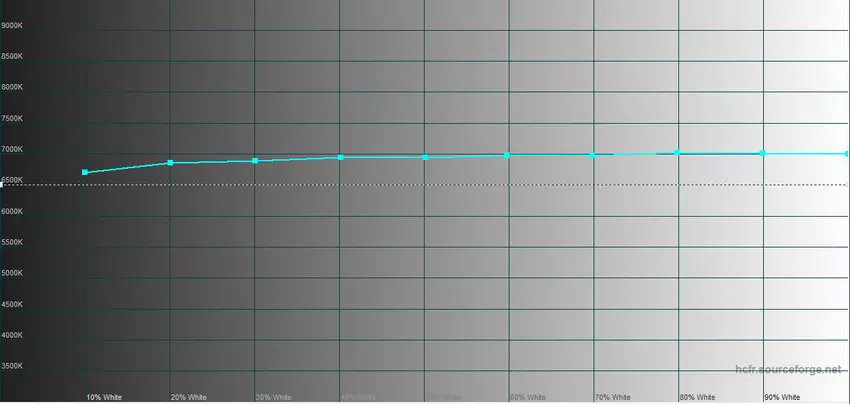Viewport: 850px width, 404px height.
Task: Open the hcfr.sourceforge.net watermark link
Action: pyautogui.click(x=790, y=370)
